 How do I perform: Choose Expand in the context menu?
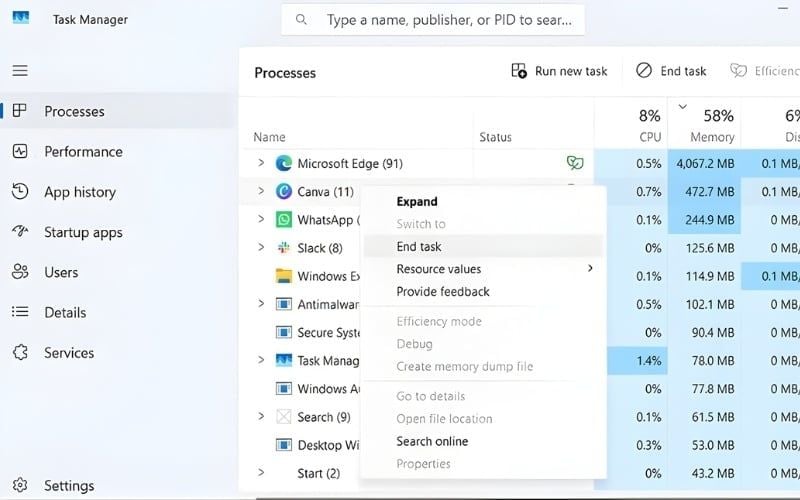[x=484, y=202]
